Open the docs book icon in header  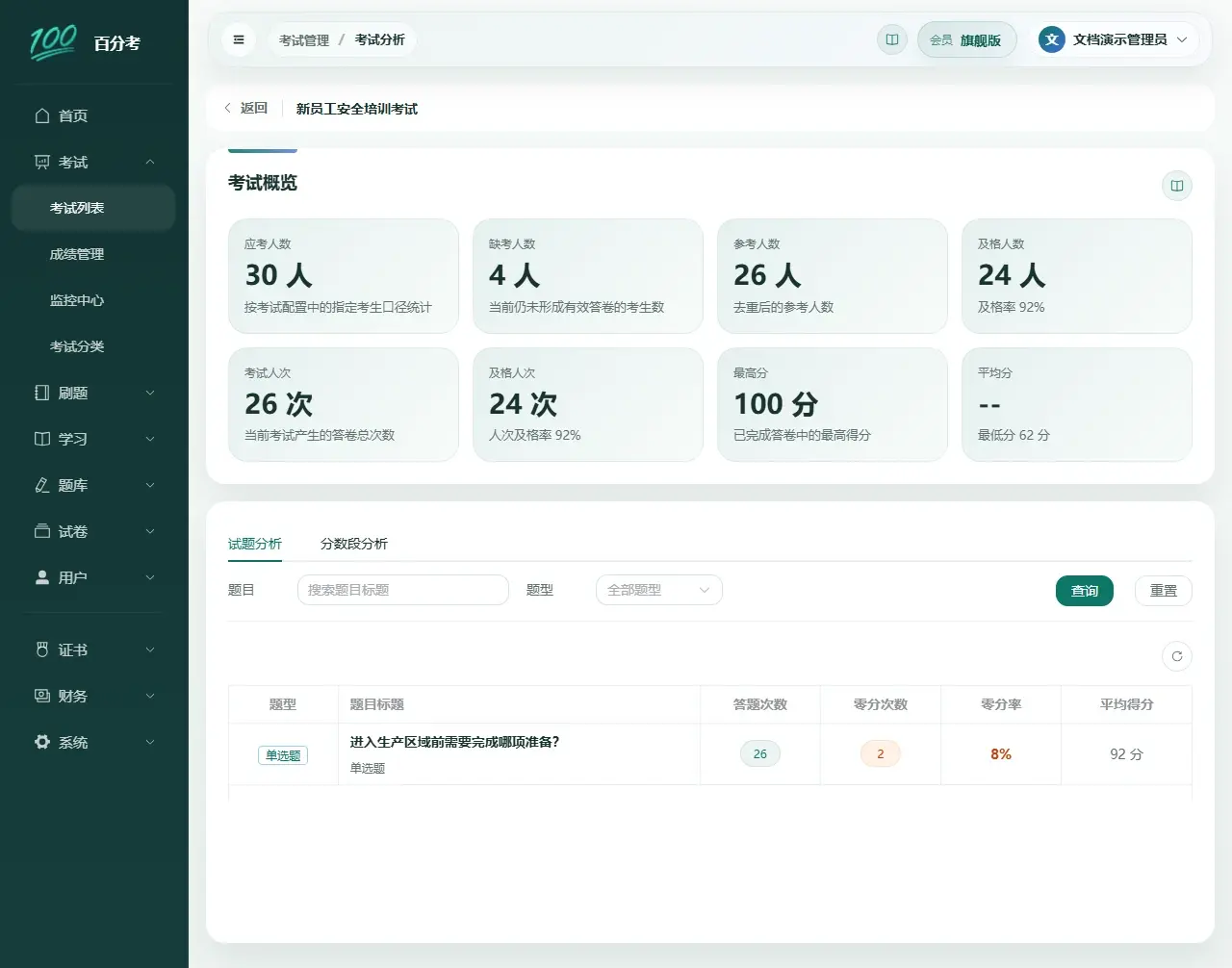[x=892, y=39]
